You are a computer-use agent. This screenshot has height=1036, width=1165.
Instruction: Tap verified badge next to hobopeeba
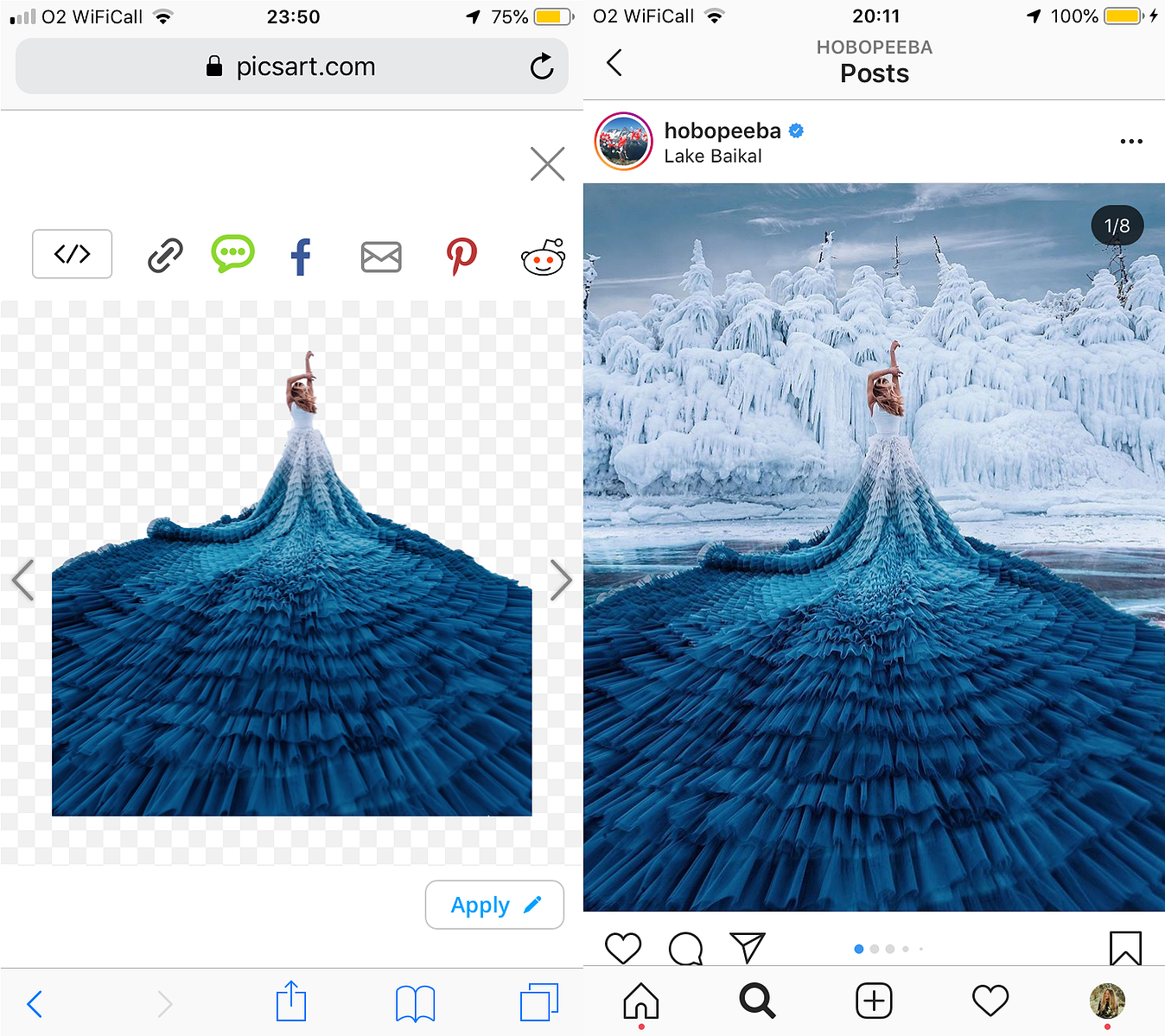[796, 130]
